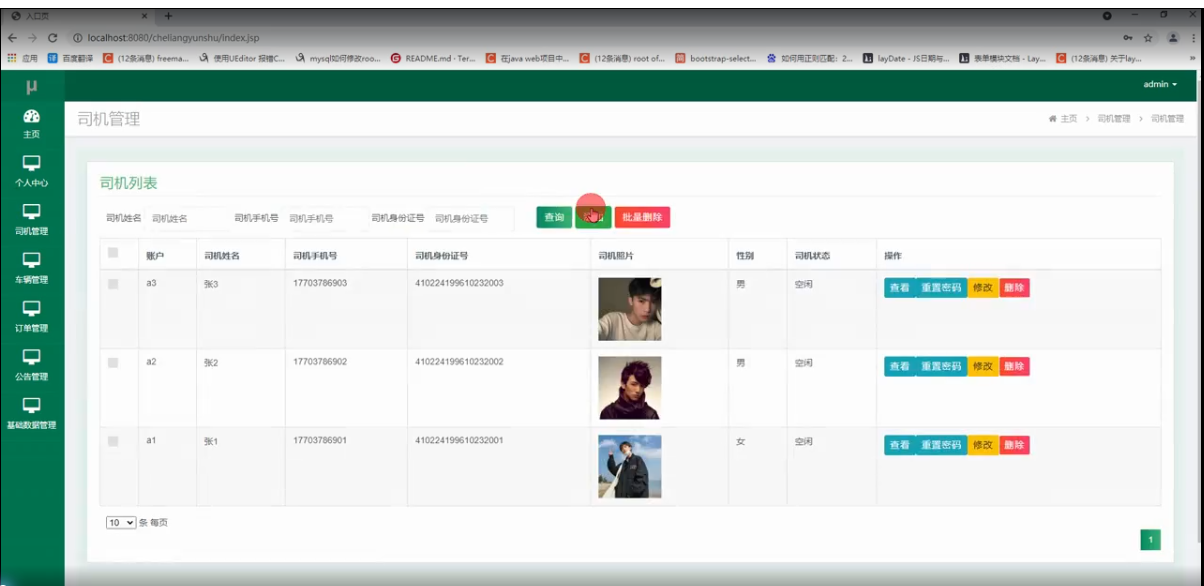Image resolution: width=1204 pixels, height=586 pixels.
Task: Click 重置密码 for driver 张1
Action: [941, 445]
